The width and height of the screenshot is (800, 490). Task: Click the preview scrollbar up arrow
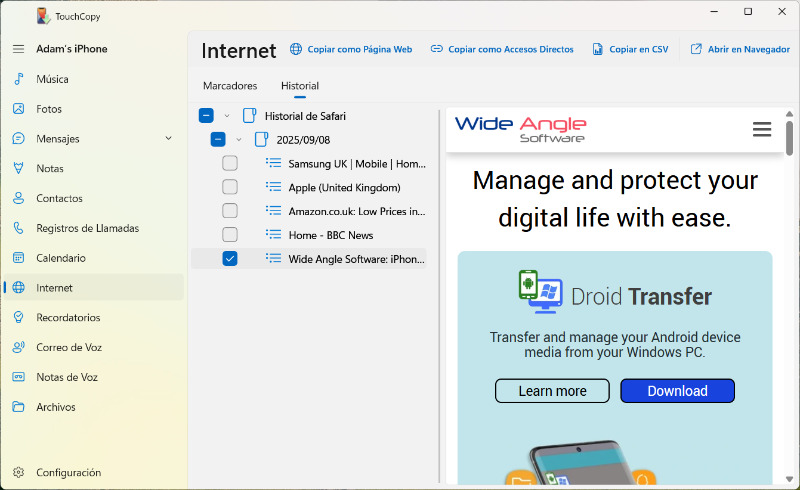pos(789,113)
